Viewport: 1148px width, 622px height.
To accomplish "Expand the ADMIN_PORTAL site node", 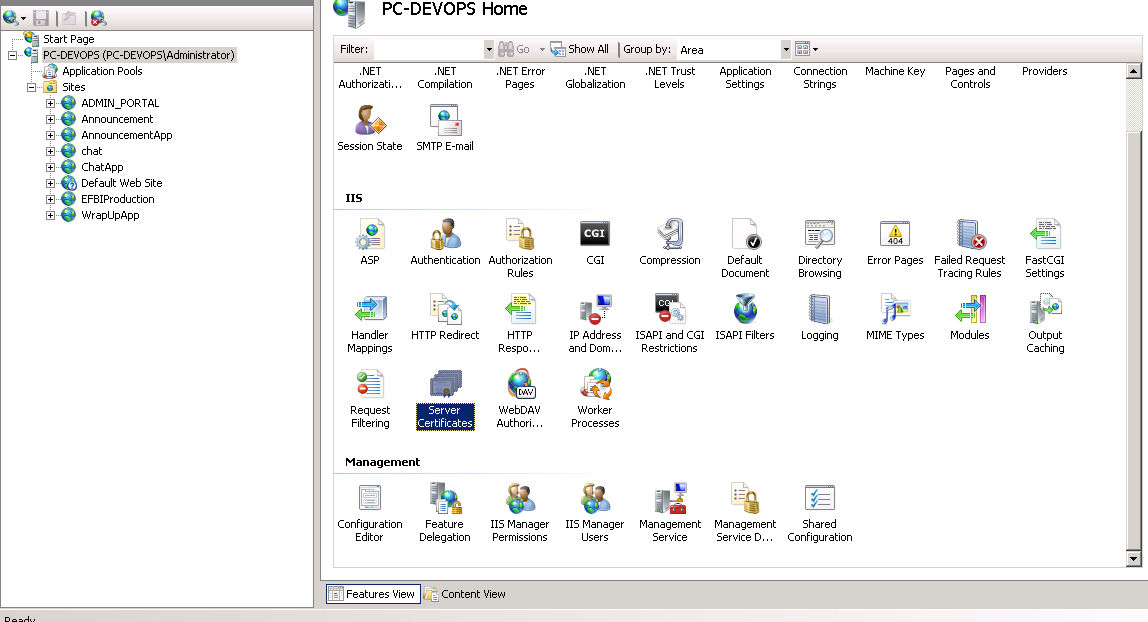I will click(51, 103).
